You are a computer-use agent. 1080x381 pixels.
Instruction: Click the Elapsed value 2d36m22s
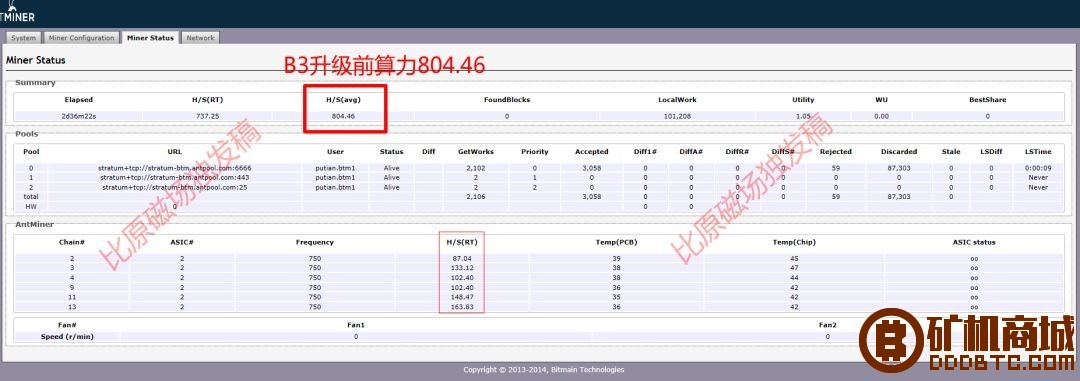[79, 116]
